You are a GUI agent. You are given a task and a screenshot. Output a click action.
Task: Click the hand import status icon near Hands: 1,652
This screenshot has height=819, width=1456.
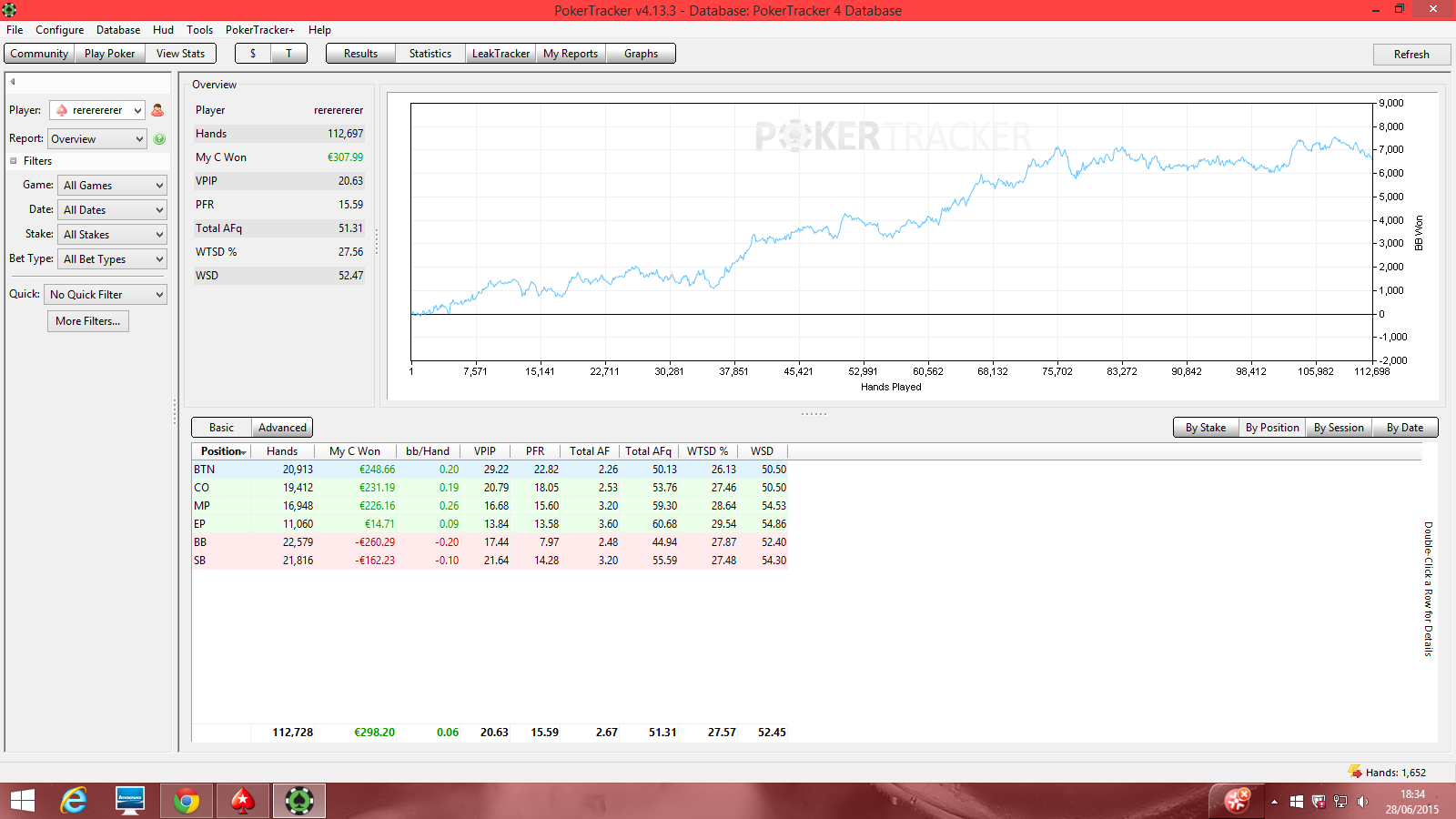[1354, 772]
